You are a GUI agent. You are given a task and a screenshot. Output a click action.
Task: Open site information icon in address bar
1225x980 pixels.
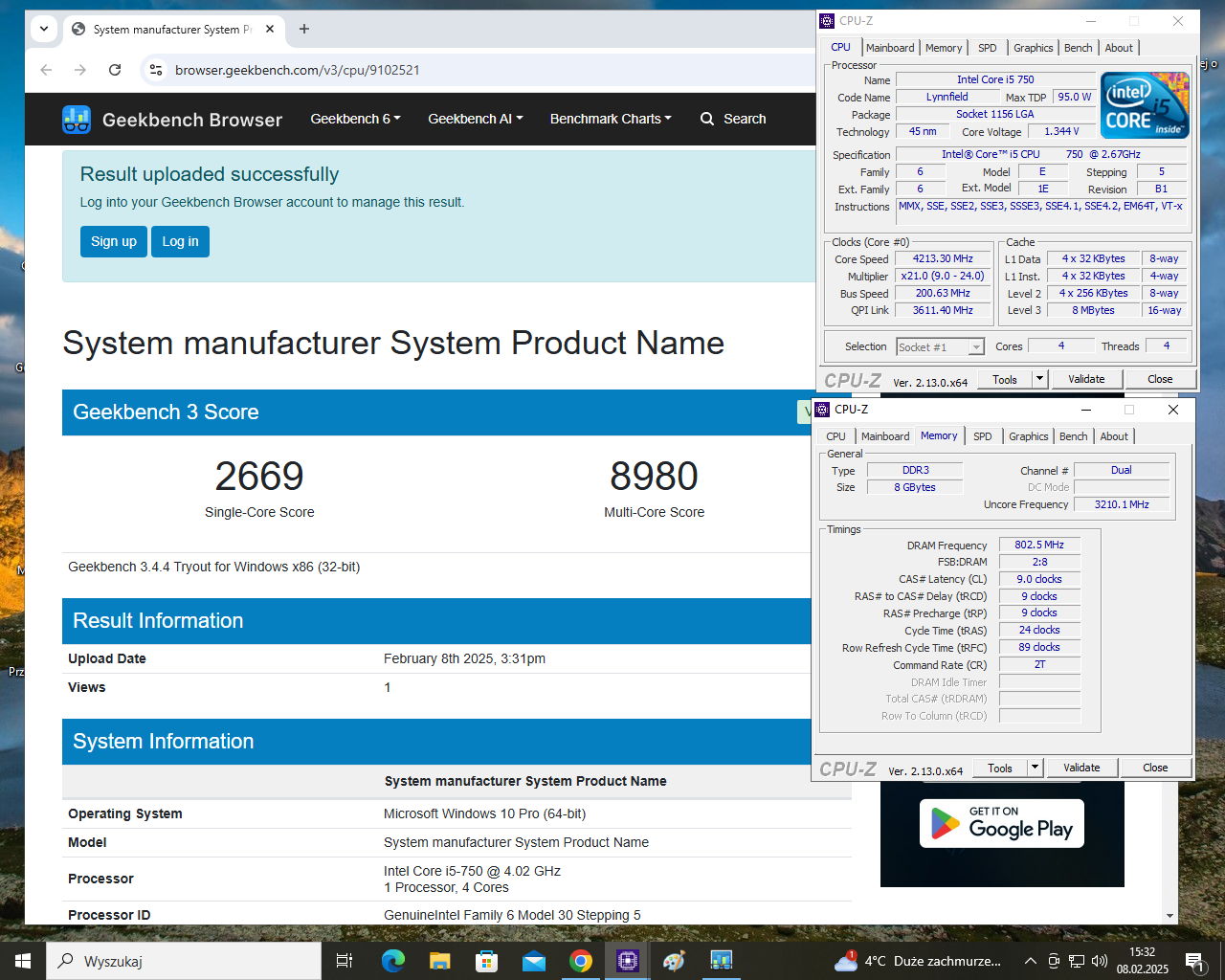pos(156,70)
